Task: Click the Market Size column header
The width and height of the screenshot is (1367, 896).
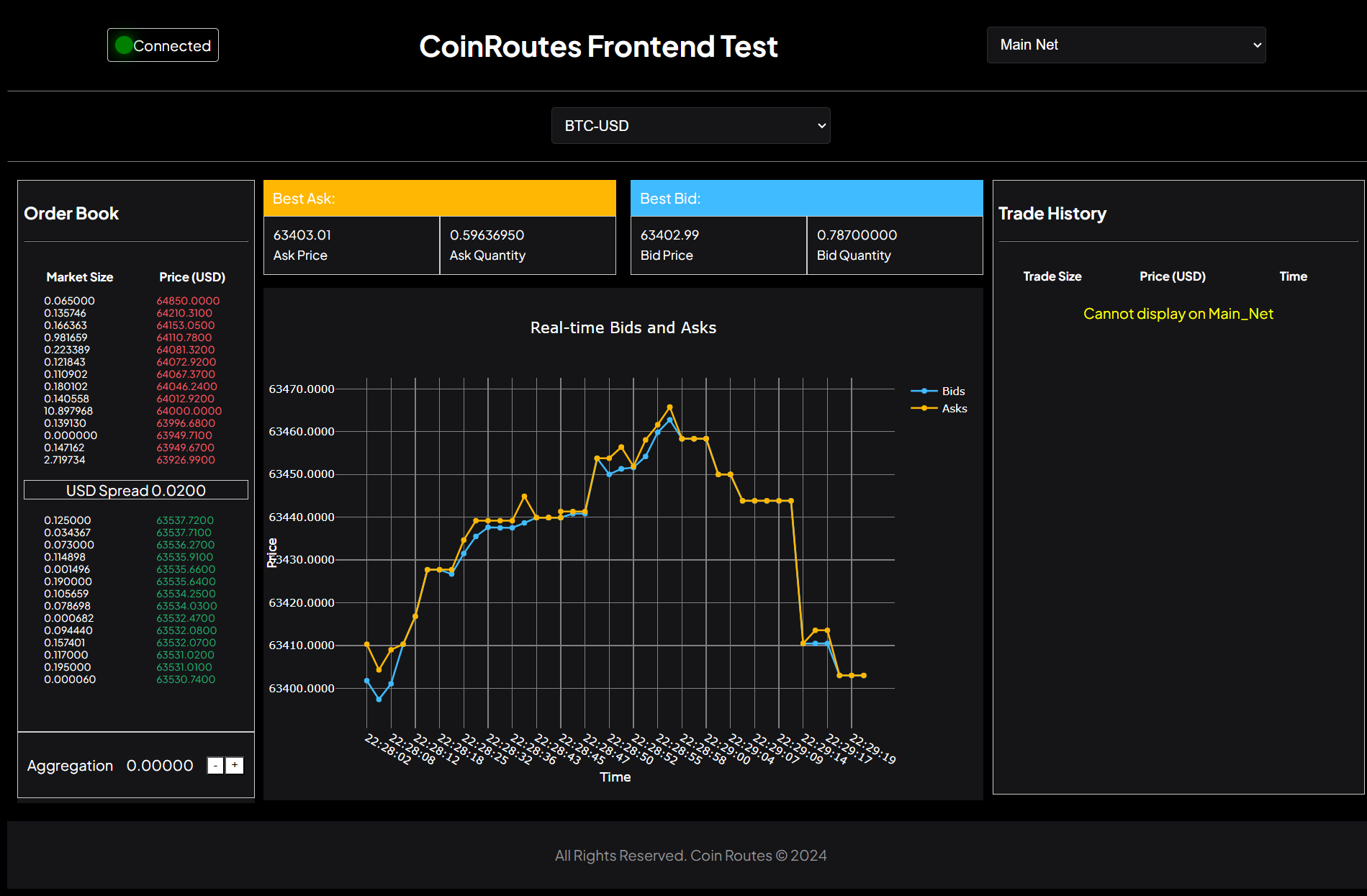Action: coord(80,277)
